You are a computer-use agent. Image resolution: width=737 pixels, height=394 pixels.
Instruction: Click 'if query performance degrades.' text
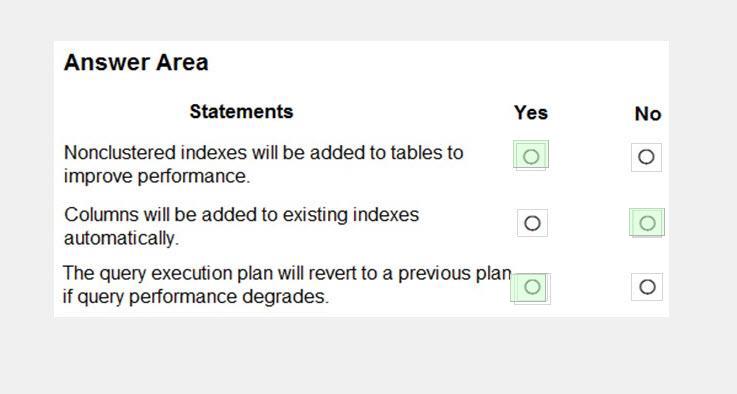click(196, 297)
